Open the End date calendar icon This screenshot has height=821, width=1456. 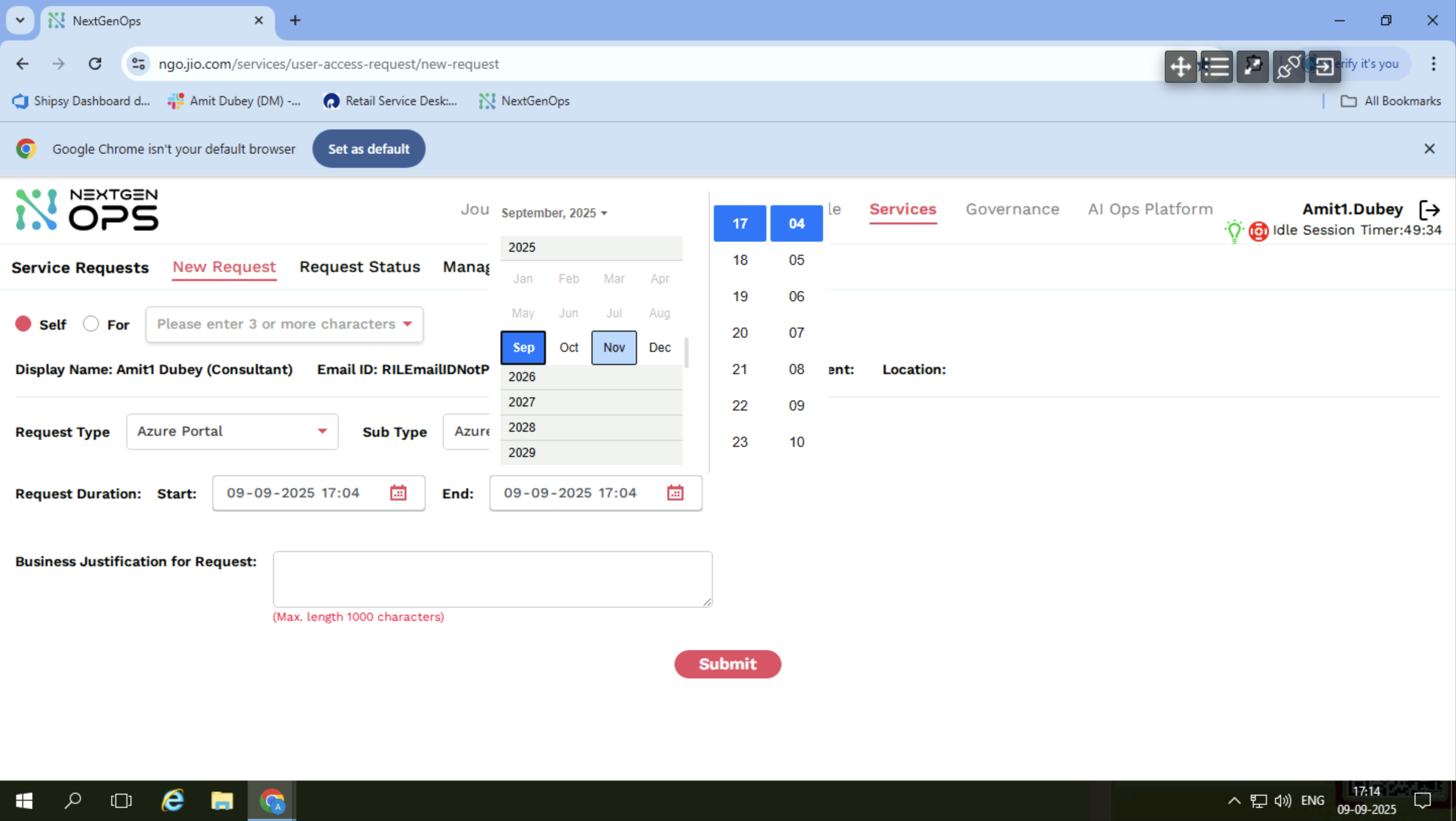[x=675, y=493]
